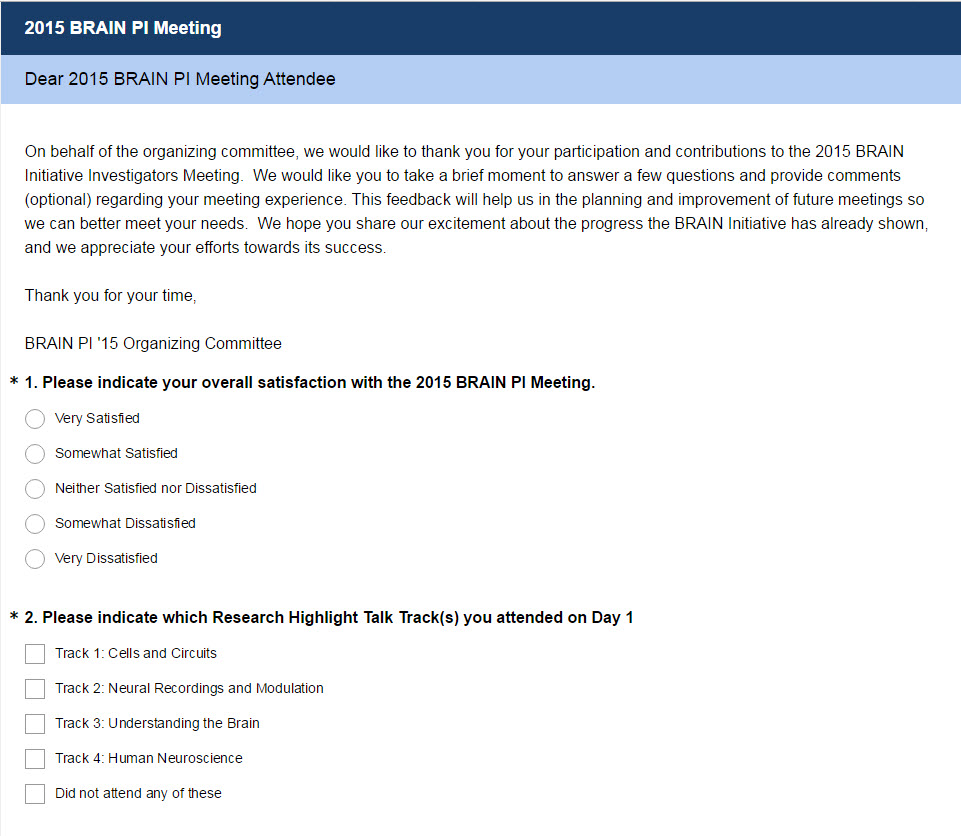Click the required asterisk beside question 2
961x836 pixels.
pos(14,618)
